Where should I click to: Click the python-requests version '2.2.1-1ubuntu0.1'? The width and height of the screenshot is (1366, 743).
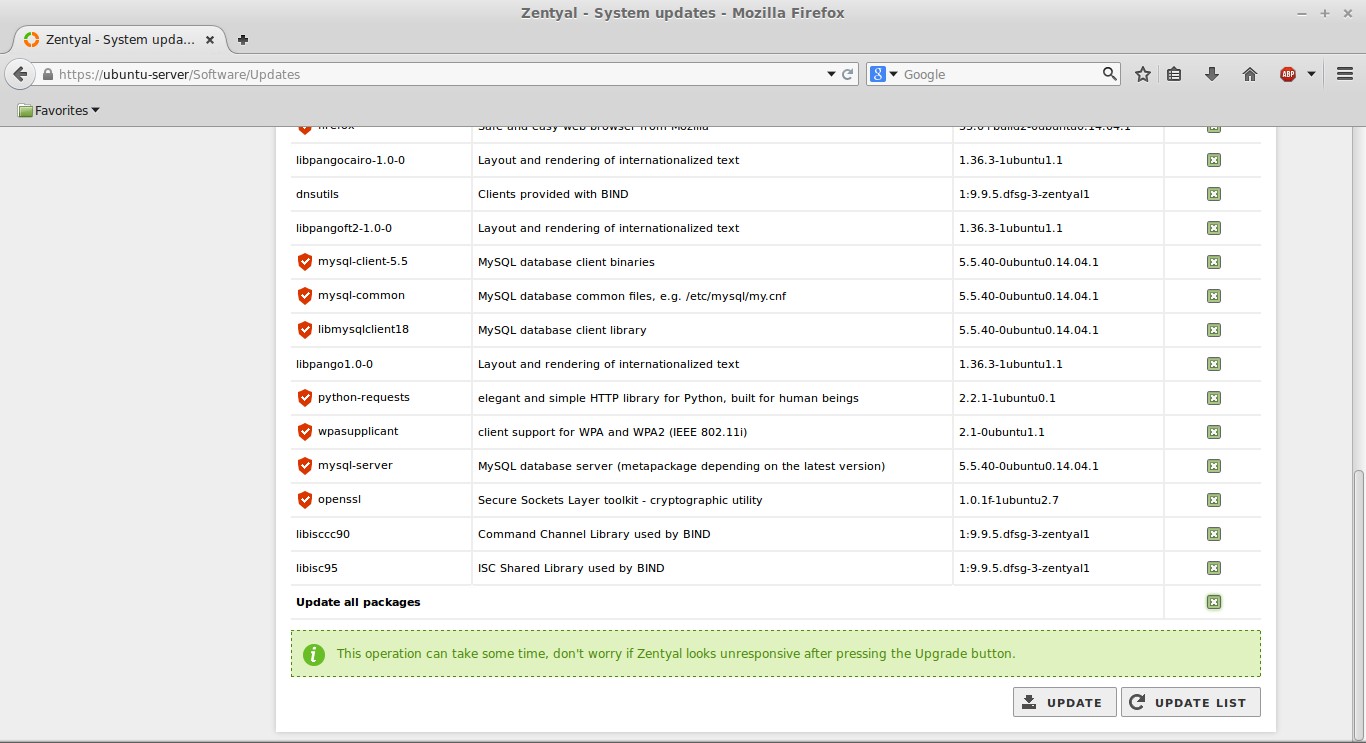coord(1007,398)
